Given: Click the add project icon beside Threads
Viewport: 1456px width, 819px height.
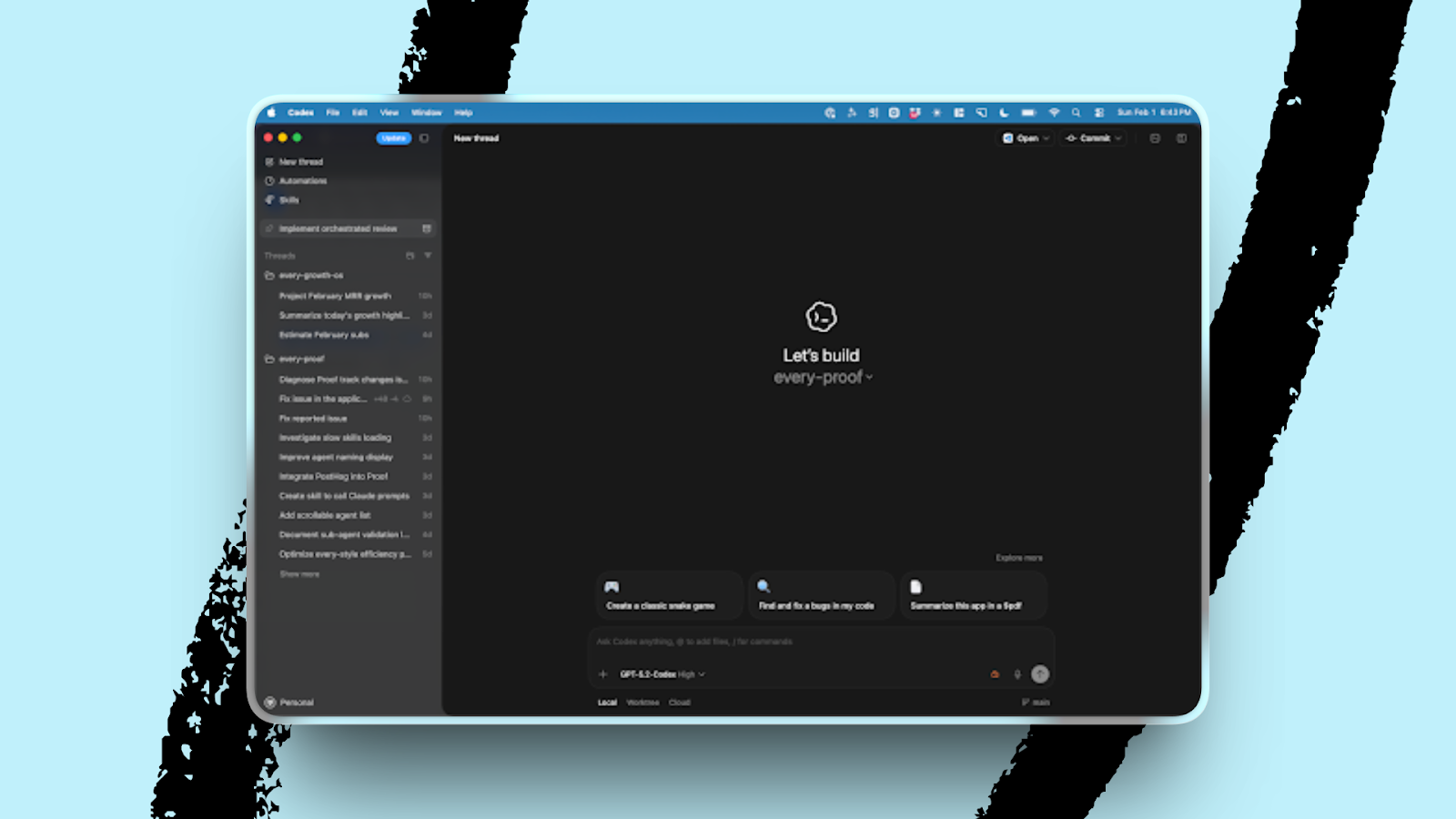Looking at the screenshot, I should (409, 256).
